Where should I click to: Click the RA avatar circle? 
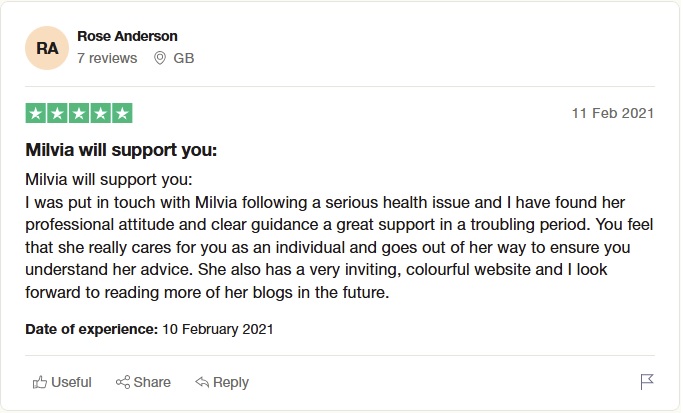[x=47, y=47]
